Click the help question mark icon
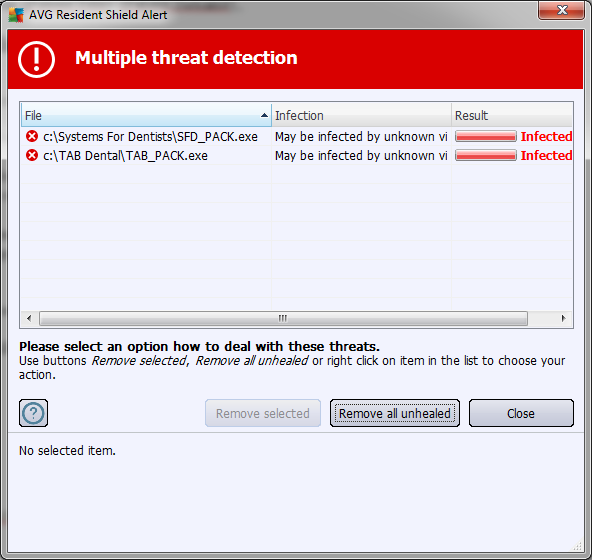The height and width of the screenshot is (560, 592). pos(33,413)
